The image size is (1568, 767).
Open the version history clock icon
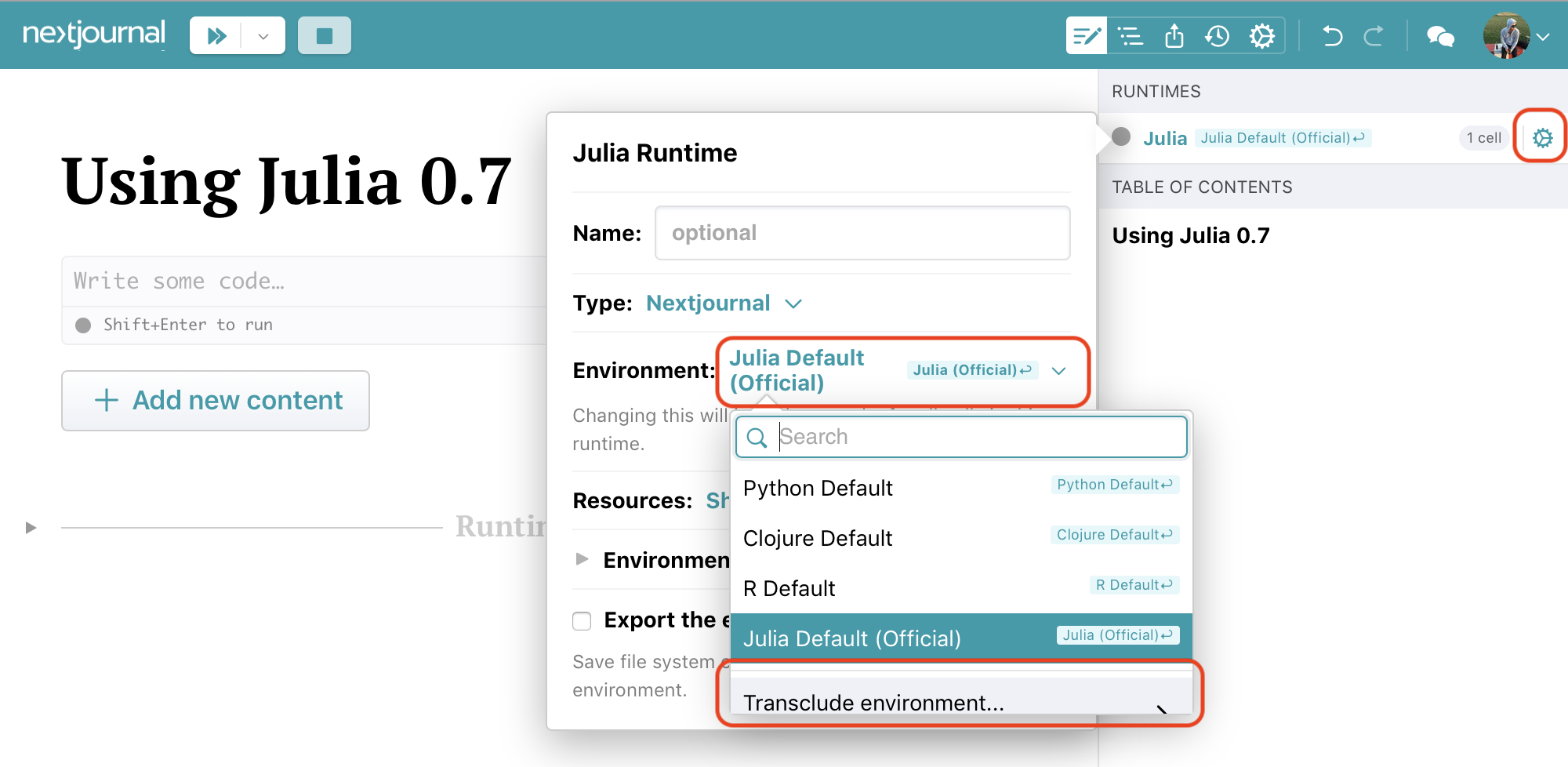pos(1218,36)
